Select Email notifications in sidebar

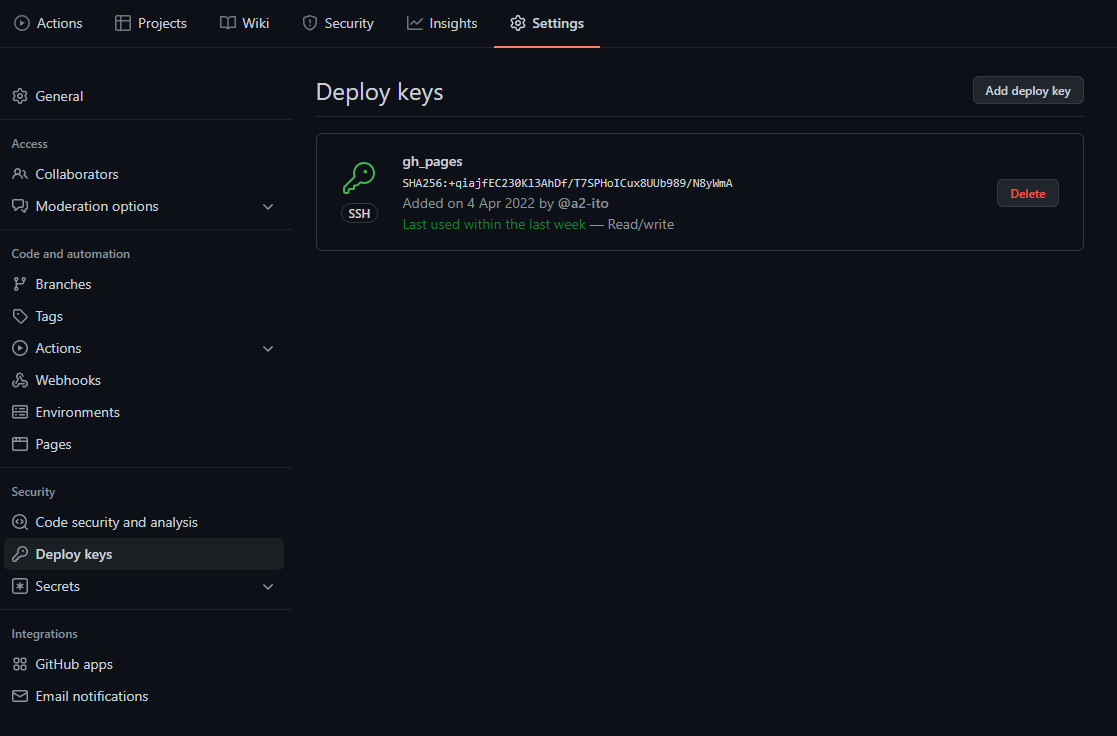click(x=91, y=696)
